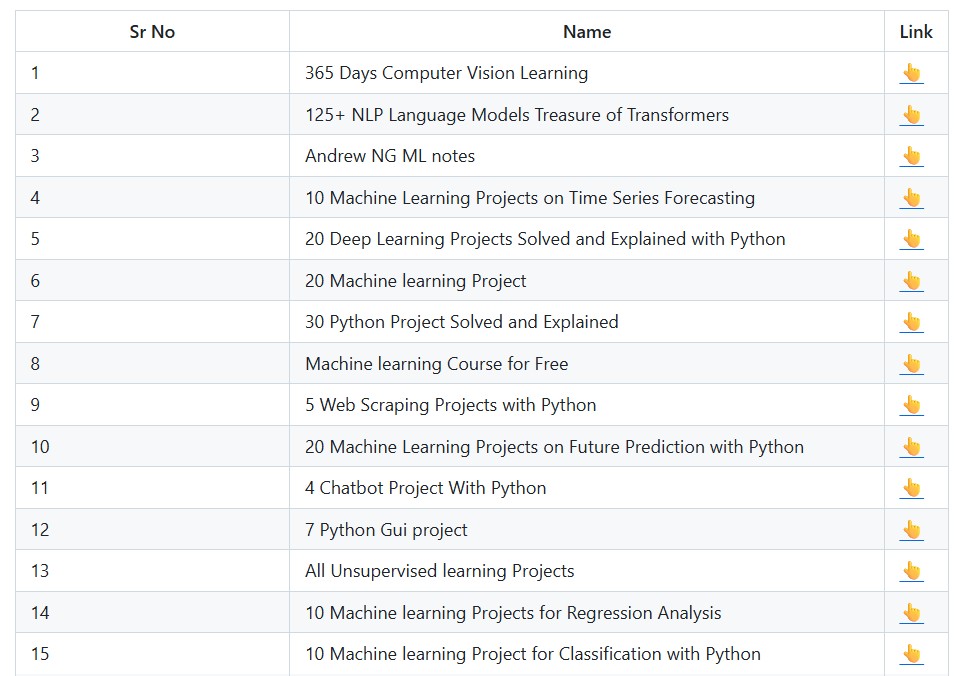Click the link icon for 7 Python Gui project
The height and width of the screenshot is (676, 963).
pos(911,530)
